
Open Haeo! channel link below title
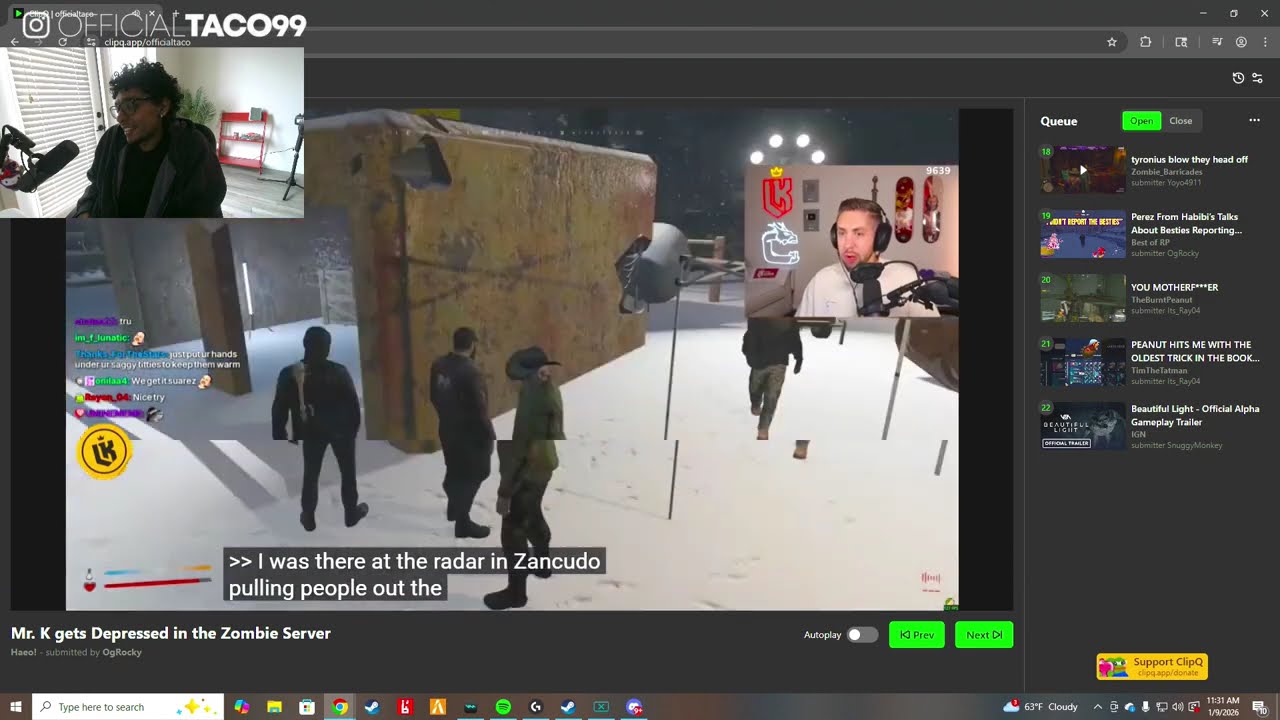pyautogui.click(x=24, y=652)
